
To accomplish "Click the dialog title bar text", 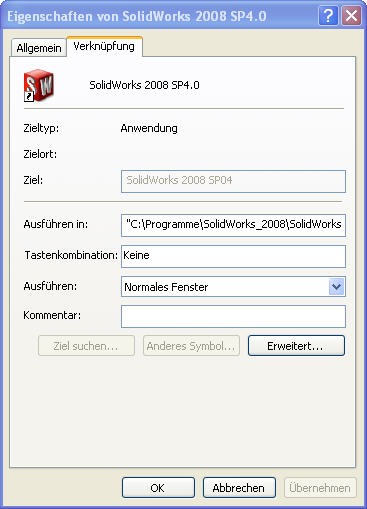I will click(137, 16).
